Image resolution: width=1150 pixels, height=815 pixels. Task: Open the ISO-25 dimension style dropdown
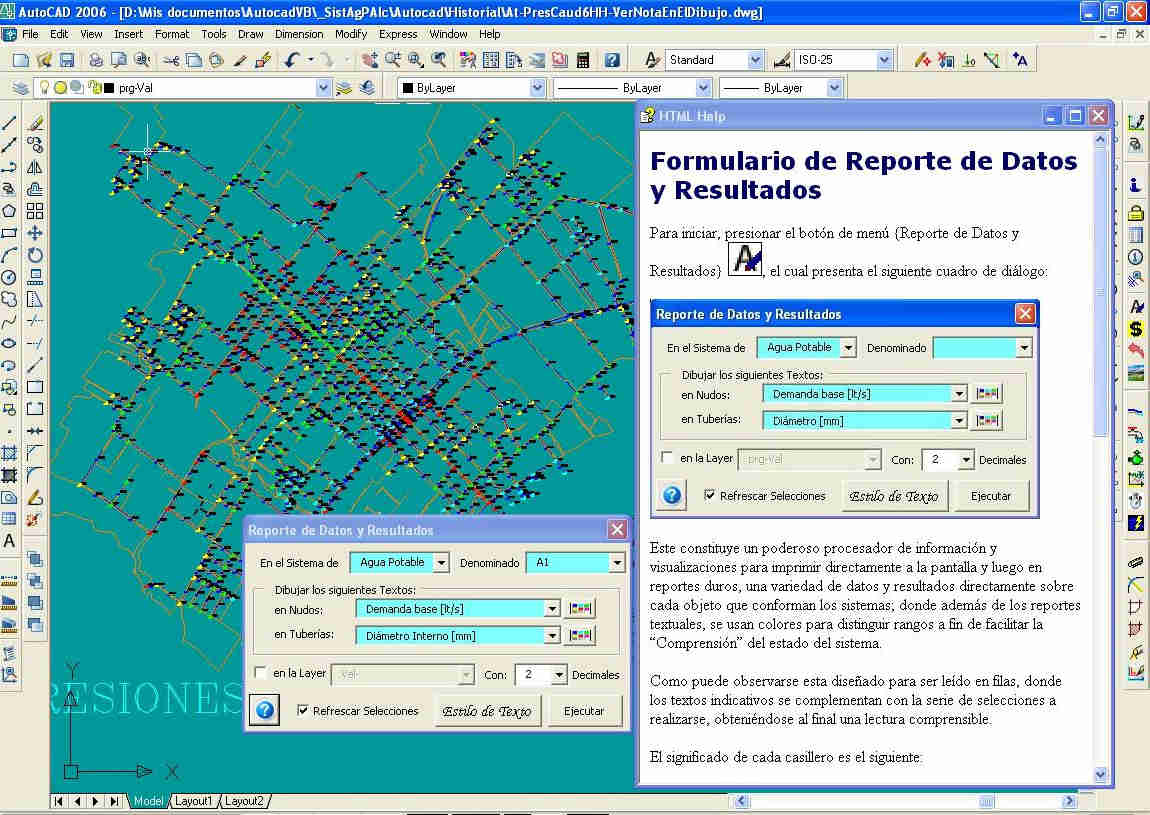pos(884,60)
